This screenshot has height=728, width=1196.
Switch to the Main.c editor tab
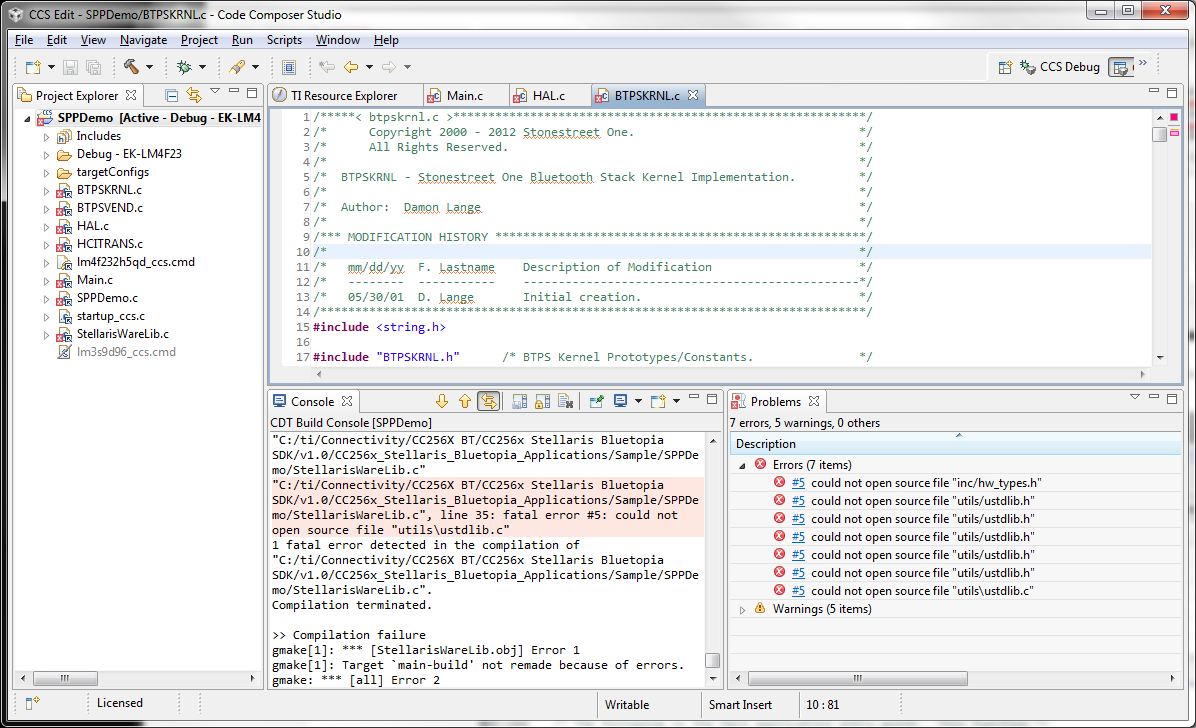click(464, 95)
